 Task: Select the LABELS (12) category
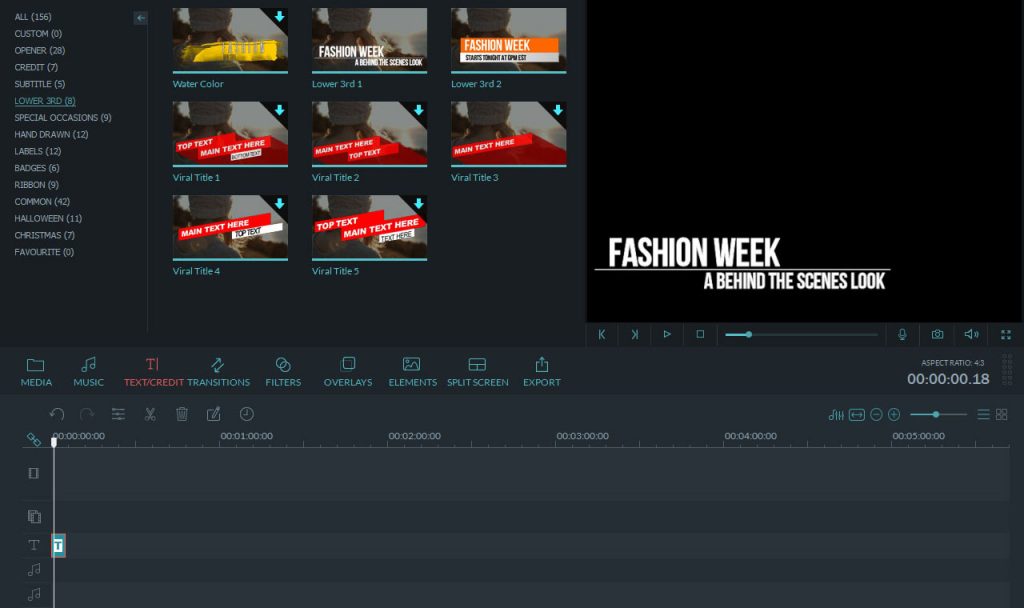(37, 152)
